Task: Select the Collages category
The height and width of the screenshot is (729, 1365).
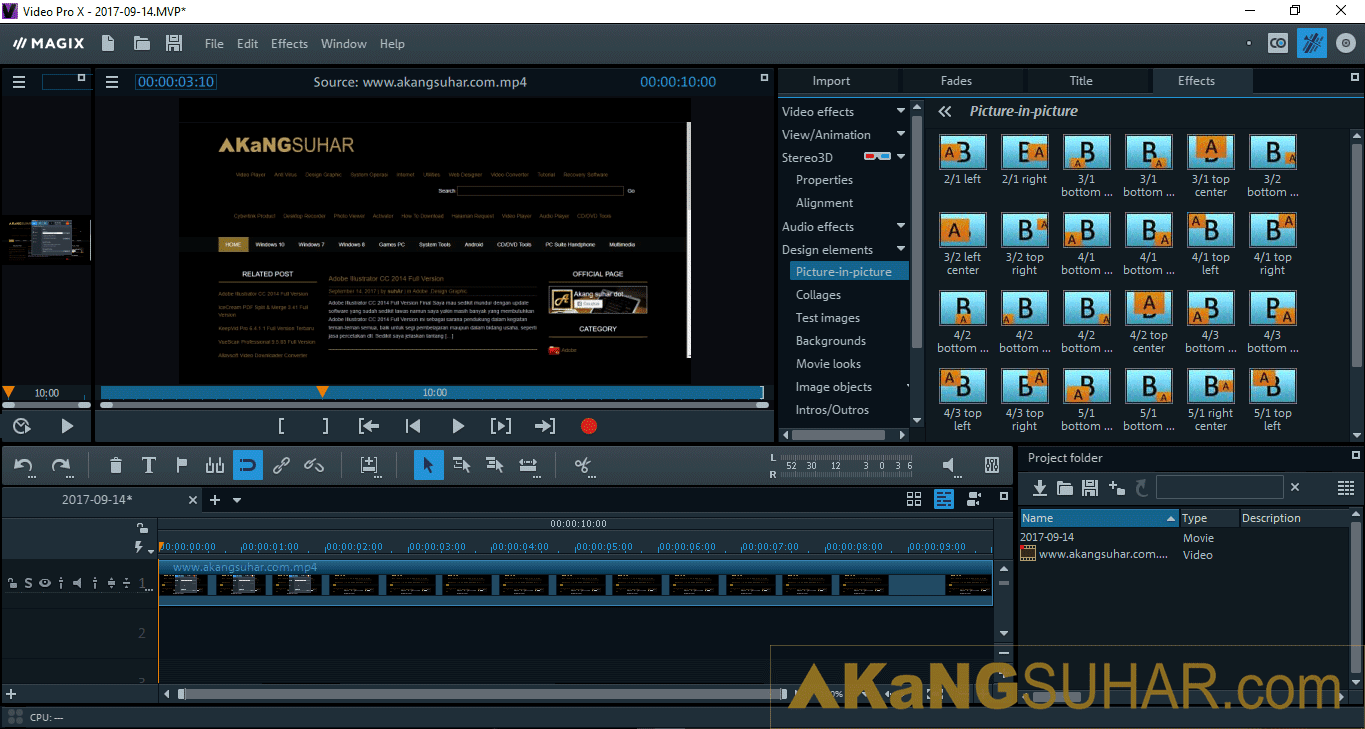Action: (x=818, y=294)
